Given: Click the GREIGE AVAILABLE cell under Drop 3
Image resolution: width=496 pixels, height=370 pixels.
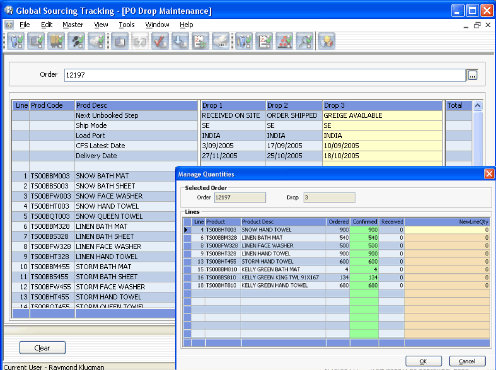Looking at the screenshot, I should coord(382,115).
